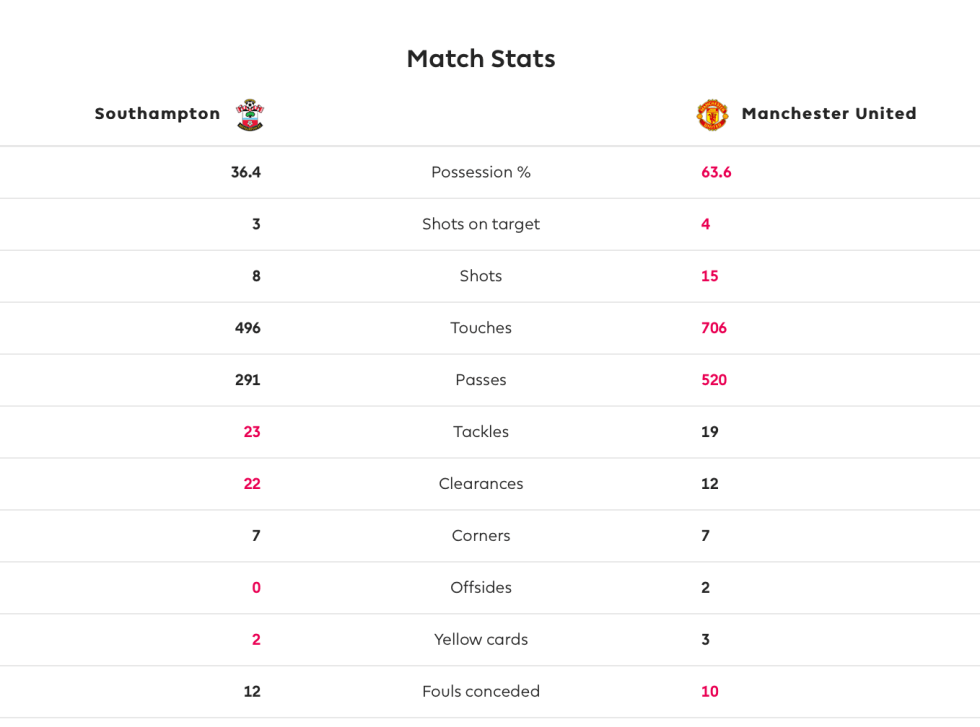Click the Southampton club crest icon

coord(250,115)
